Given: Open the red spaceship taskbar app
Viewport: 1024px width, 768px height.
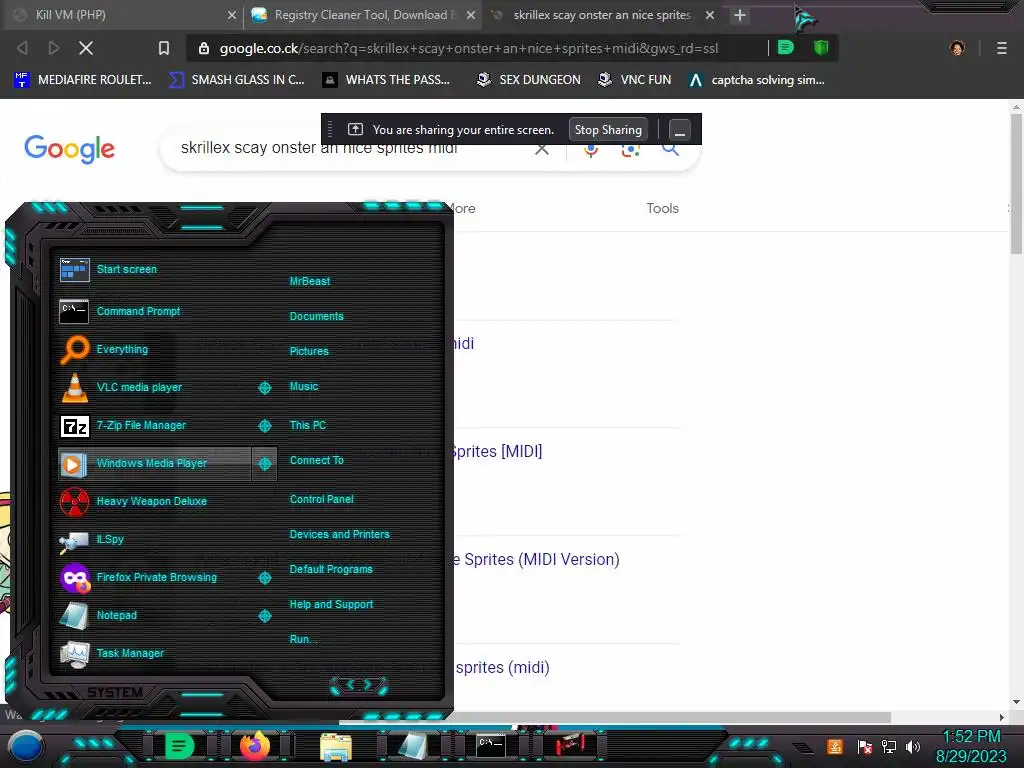Looking at the screenshot, I should tap(569, 746).
